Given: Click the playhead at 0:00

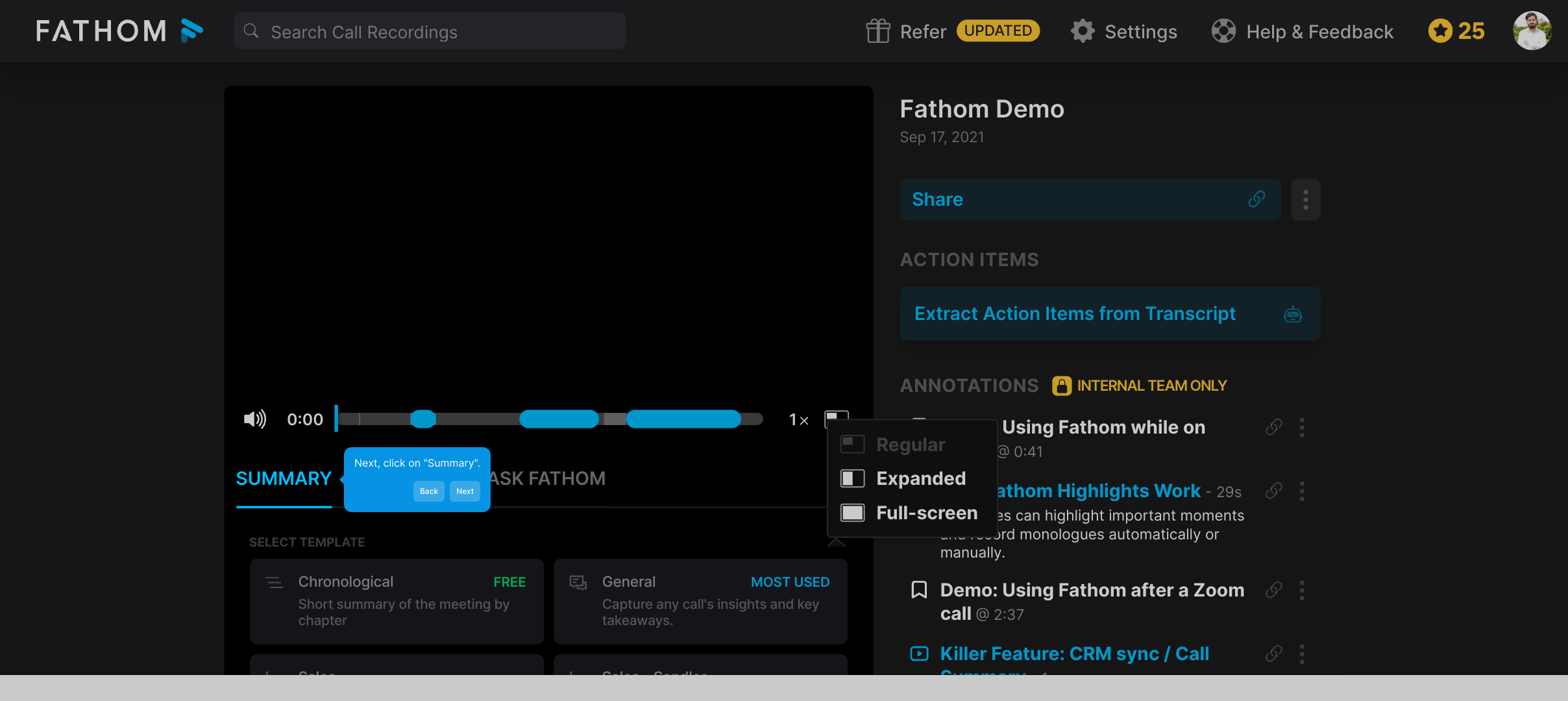Looking at the screenshot, I should (x=336, y=419).
